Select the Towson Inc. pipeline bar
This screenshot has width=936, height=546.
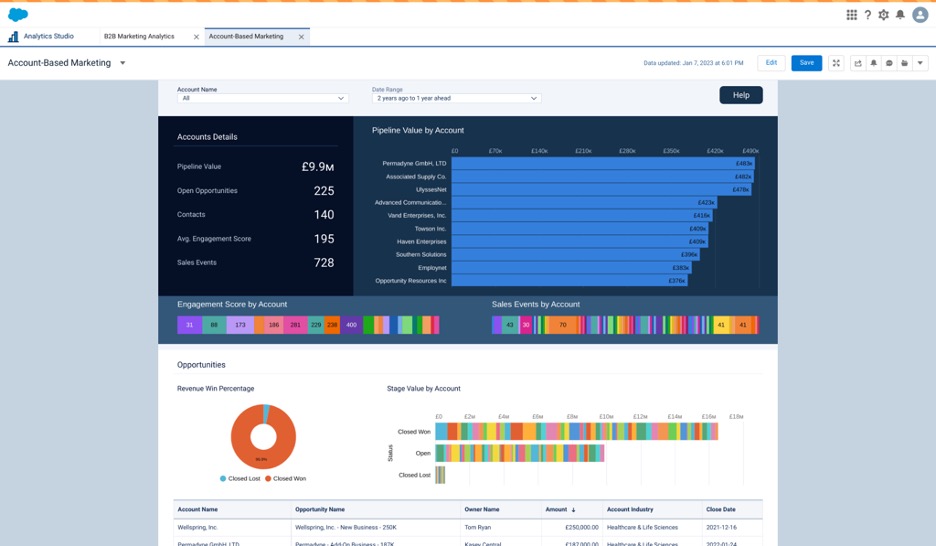580,229
